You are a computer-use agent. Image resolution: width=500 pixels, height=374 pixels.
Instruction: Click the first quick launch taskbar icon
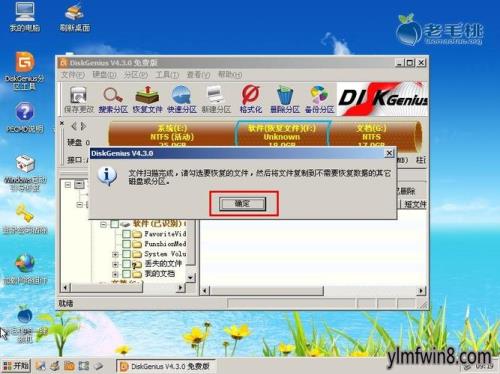41,366
